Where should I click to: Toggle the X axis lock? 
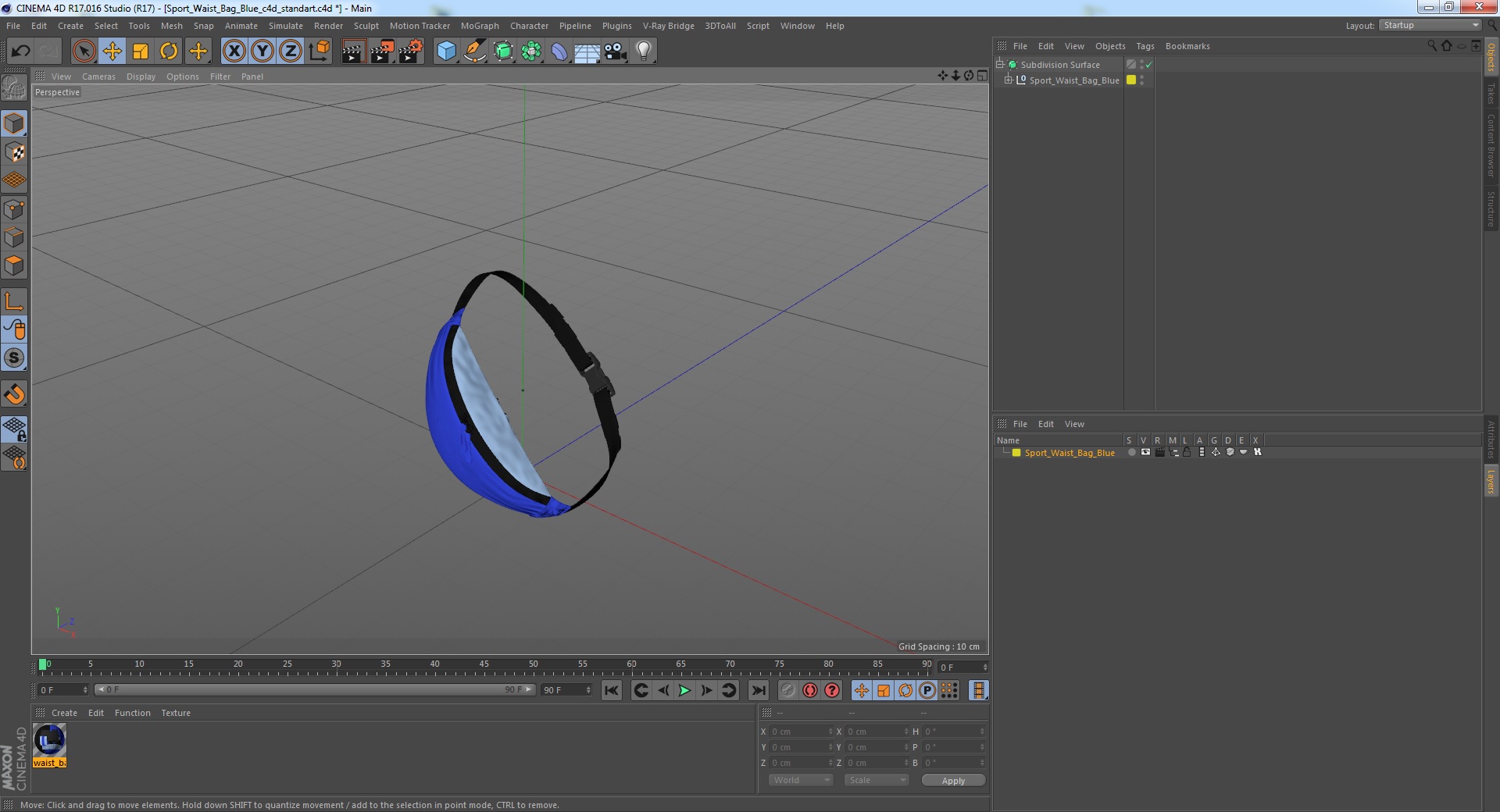pos(234,52)
